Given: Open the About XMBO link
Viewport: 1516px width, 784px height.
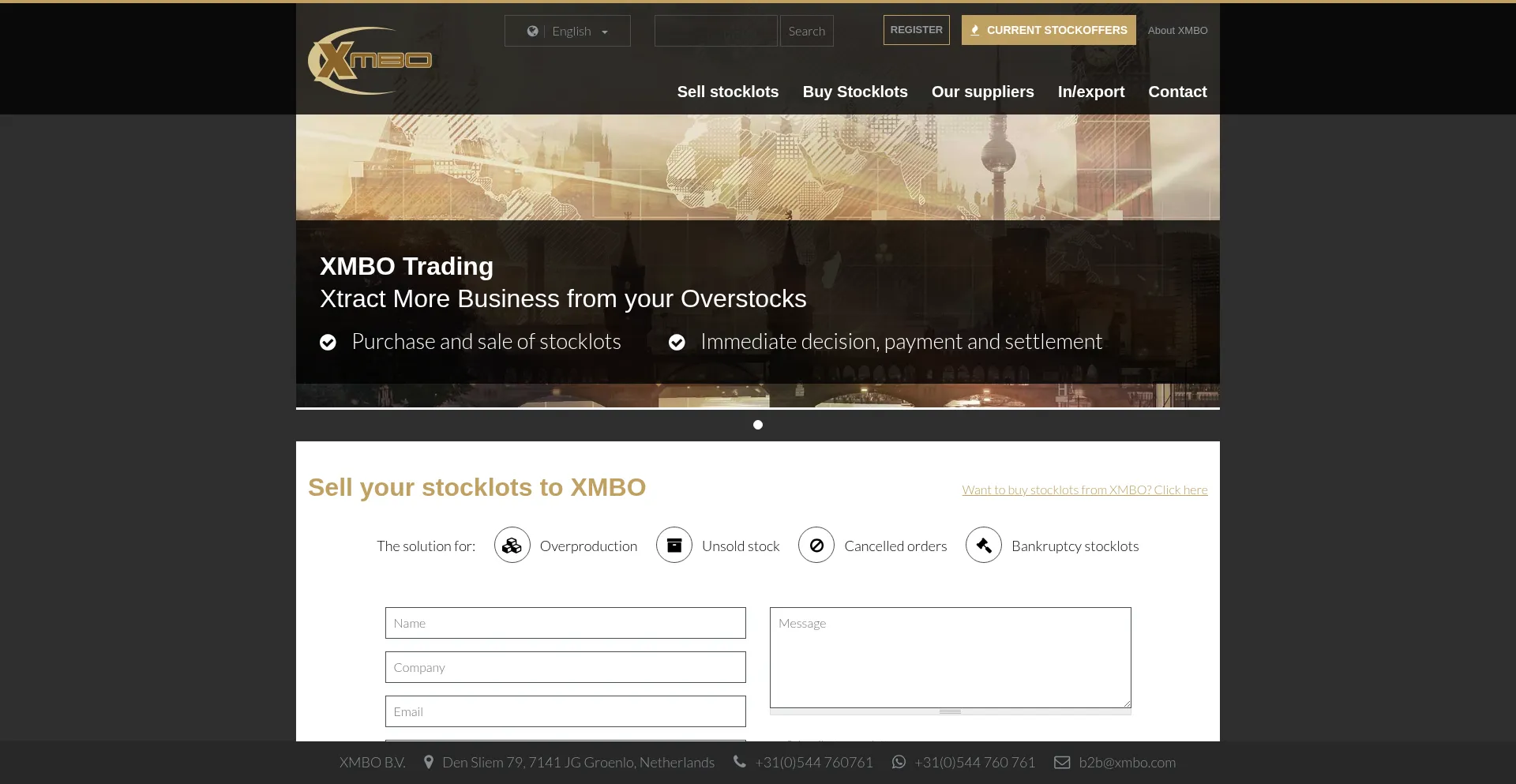Looking at the screenshot, I should coord(1177,30).
